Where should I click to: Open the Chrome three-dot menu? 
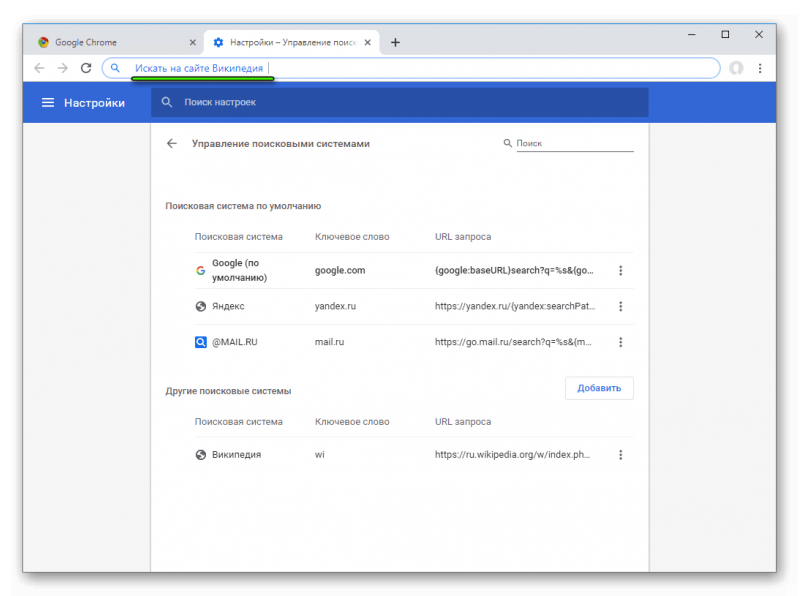click(760, 68)
